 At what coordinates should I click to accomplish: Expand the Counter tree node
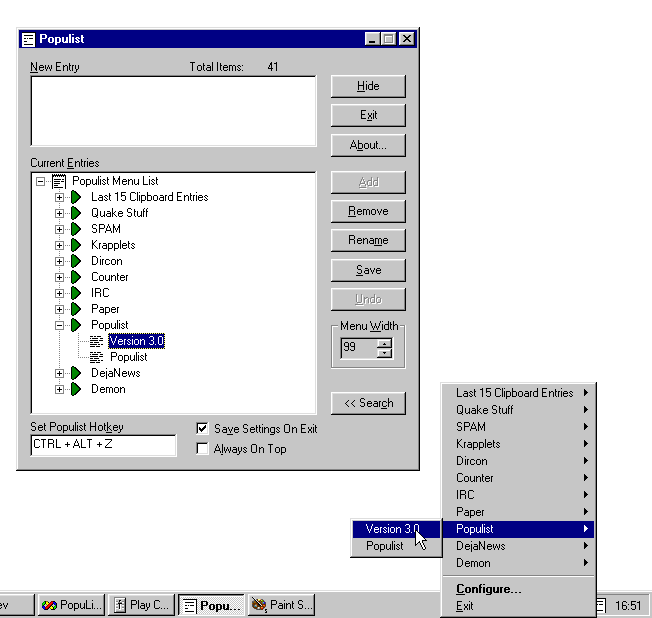(x=59, y=277)
